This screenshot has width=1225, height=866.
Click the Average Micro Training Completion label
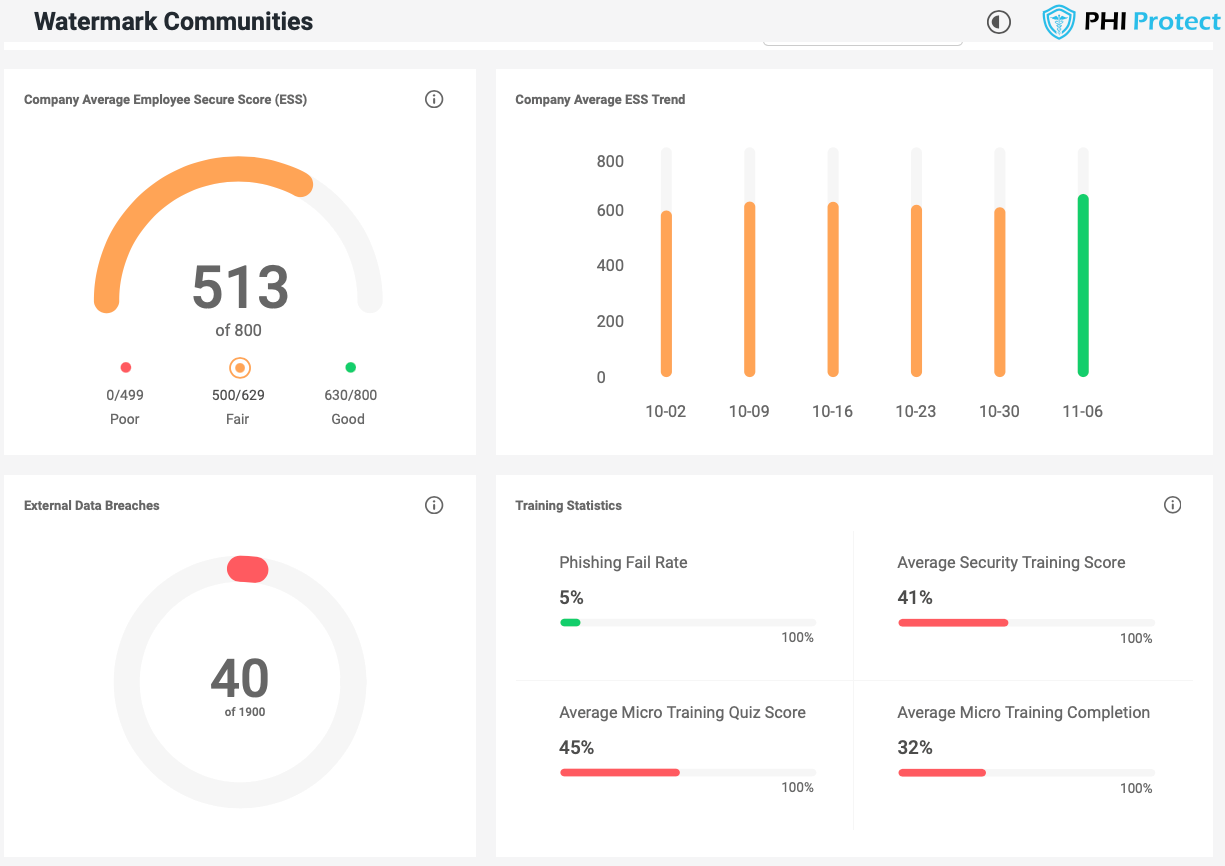pos(1024,712)
